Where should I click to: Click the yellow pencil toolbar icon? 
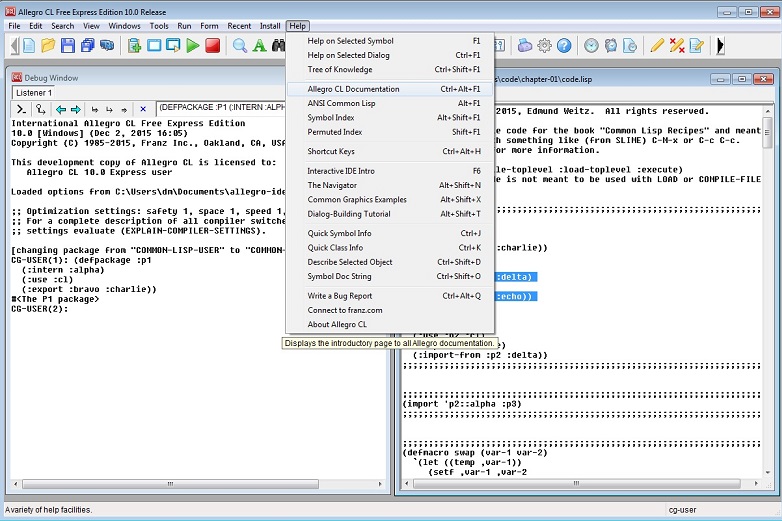coord(657,46)
